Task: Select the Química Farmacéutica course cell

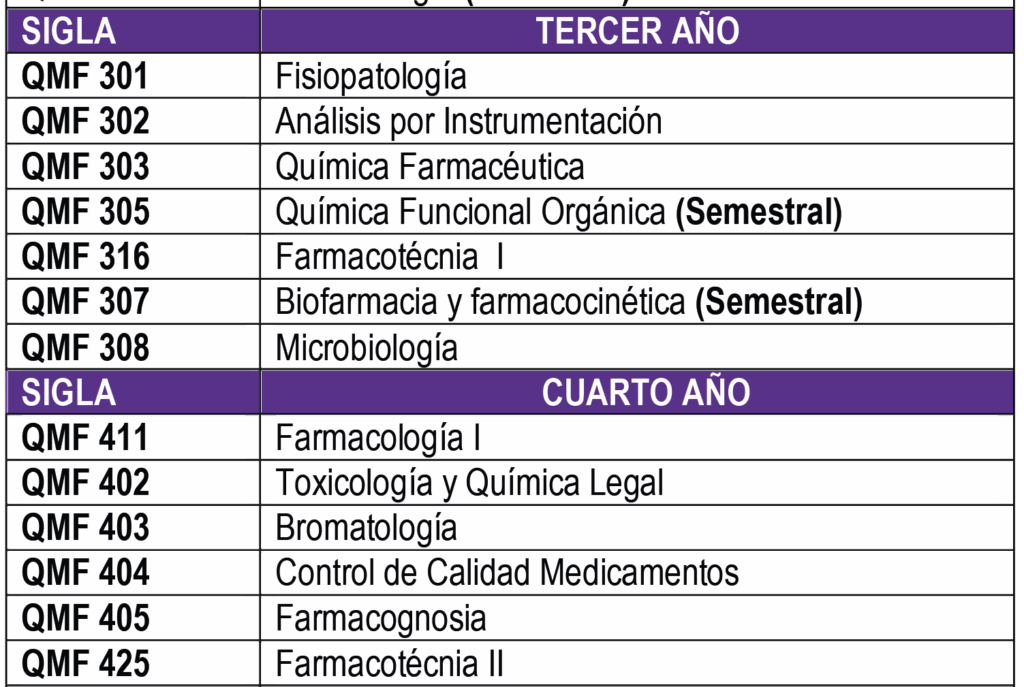Action: [x=430, y=166]
